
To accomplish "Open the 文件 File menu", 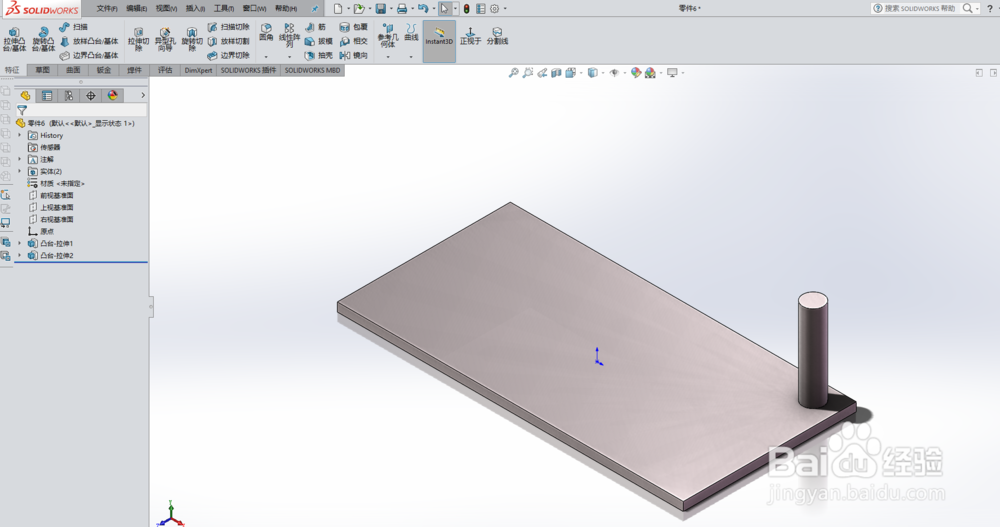I will [x=107, y=9].
